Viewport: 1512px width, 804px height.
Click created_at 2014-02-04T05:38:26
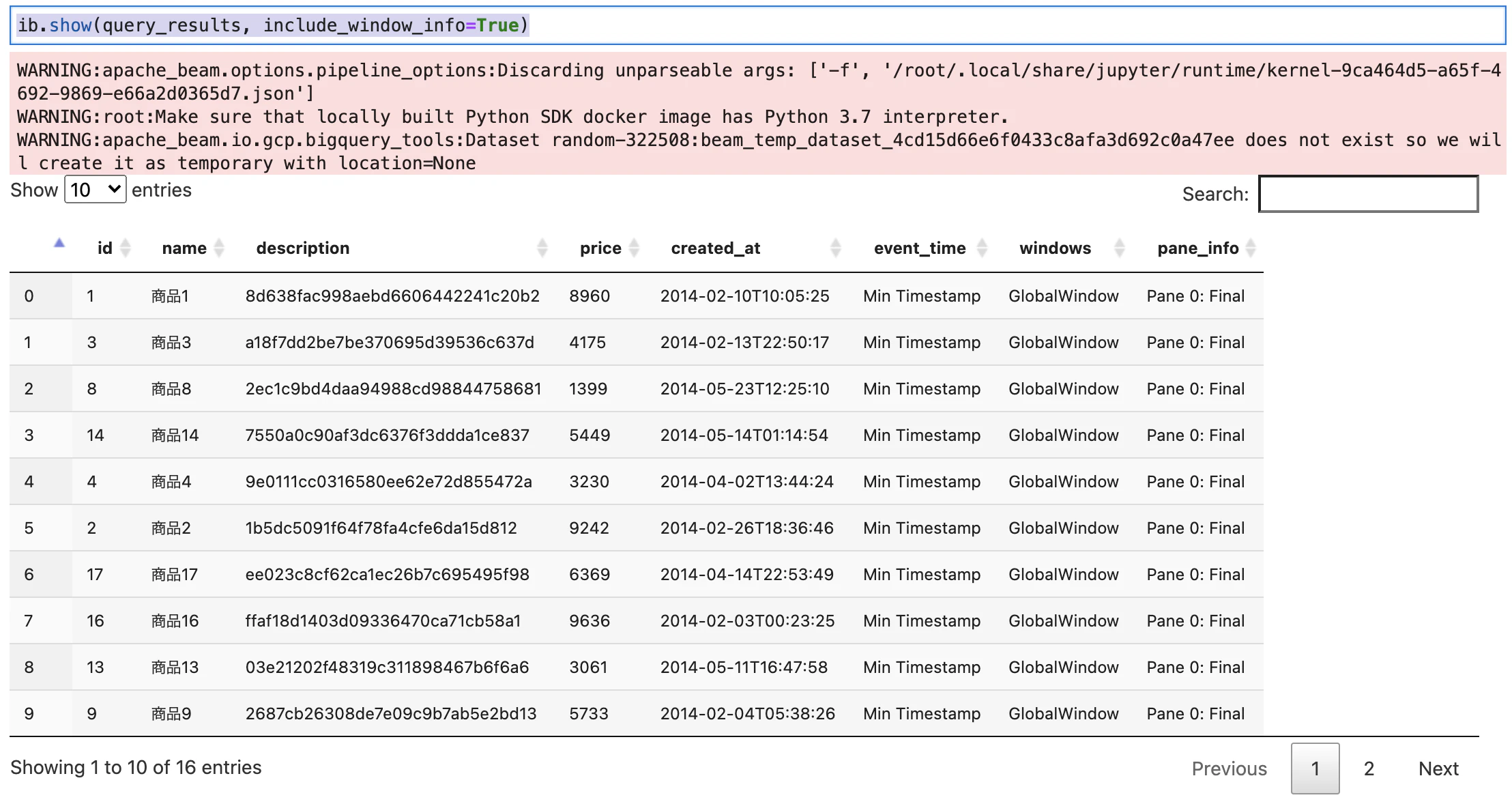tap(747, 713)
